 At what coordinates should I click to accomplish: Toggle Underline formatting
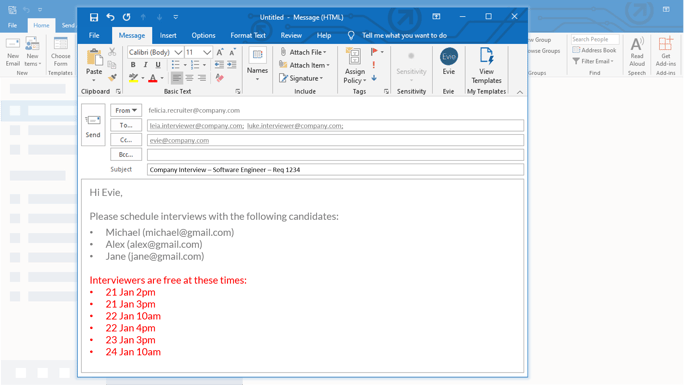(x=158, y=65)
